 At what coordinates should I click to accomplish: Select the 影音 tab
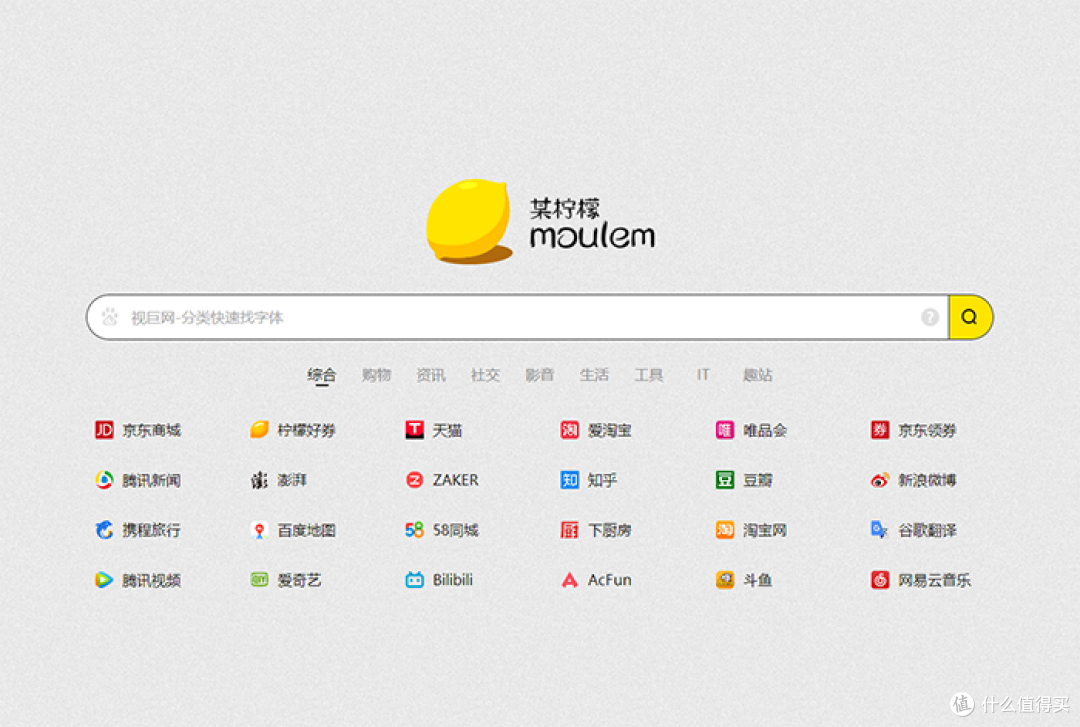(539, 375)
